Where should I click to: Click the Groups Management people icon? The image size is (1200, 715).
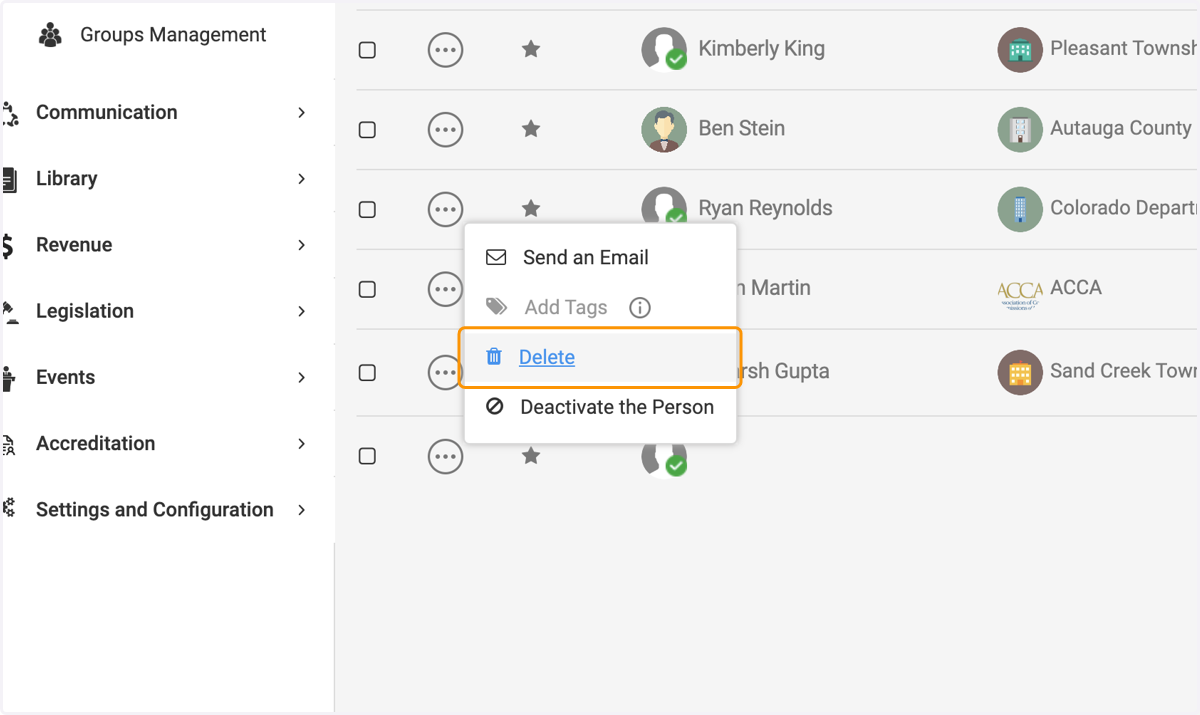pos(50,35)
